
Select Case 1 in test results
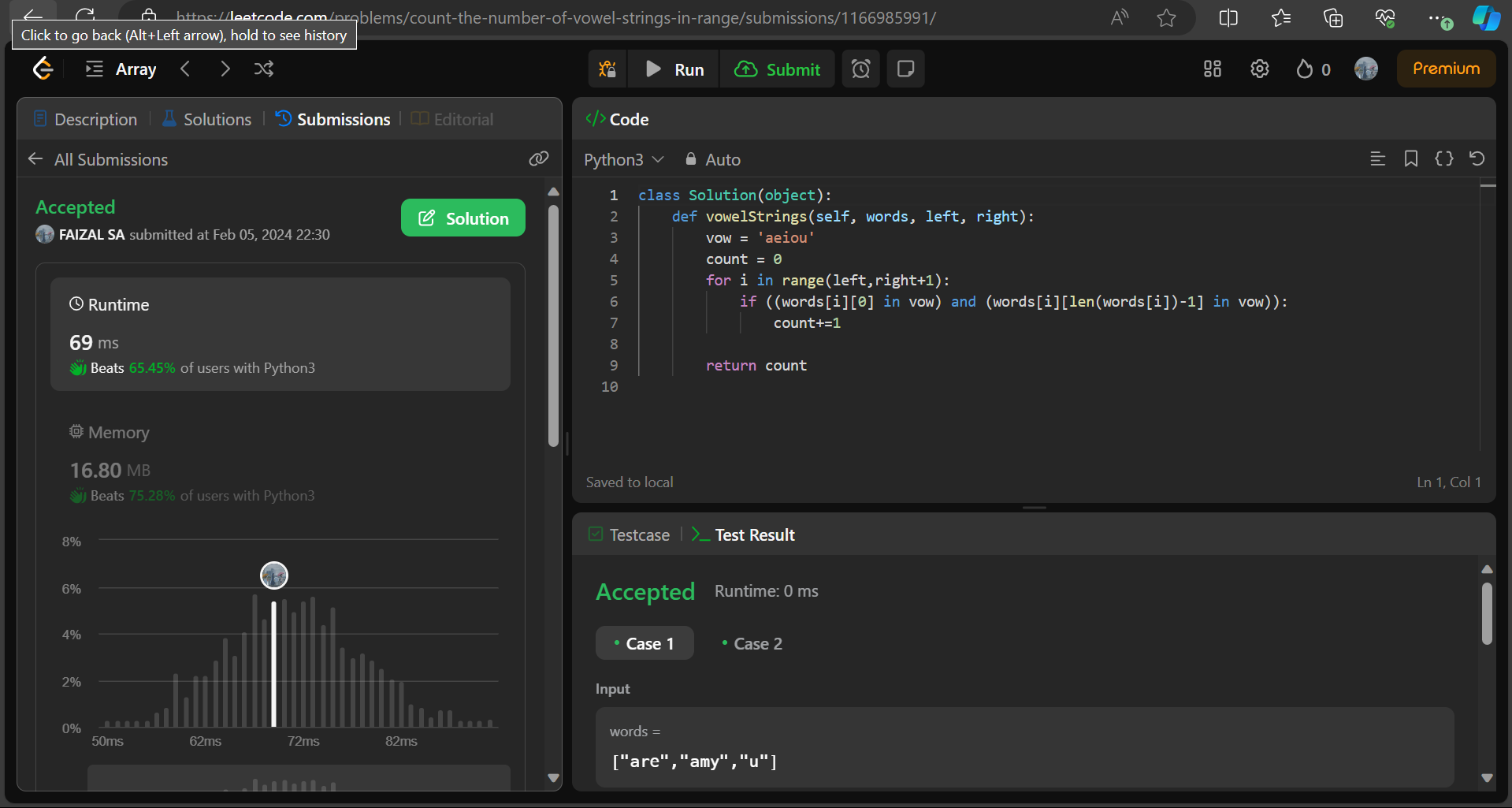coord(645,643)
